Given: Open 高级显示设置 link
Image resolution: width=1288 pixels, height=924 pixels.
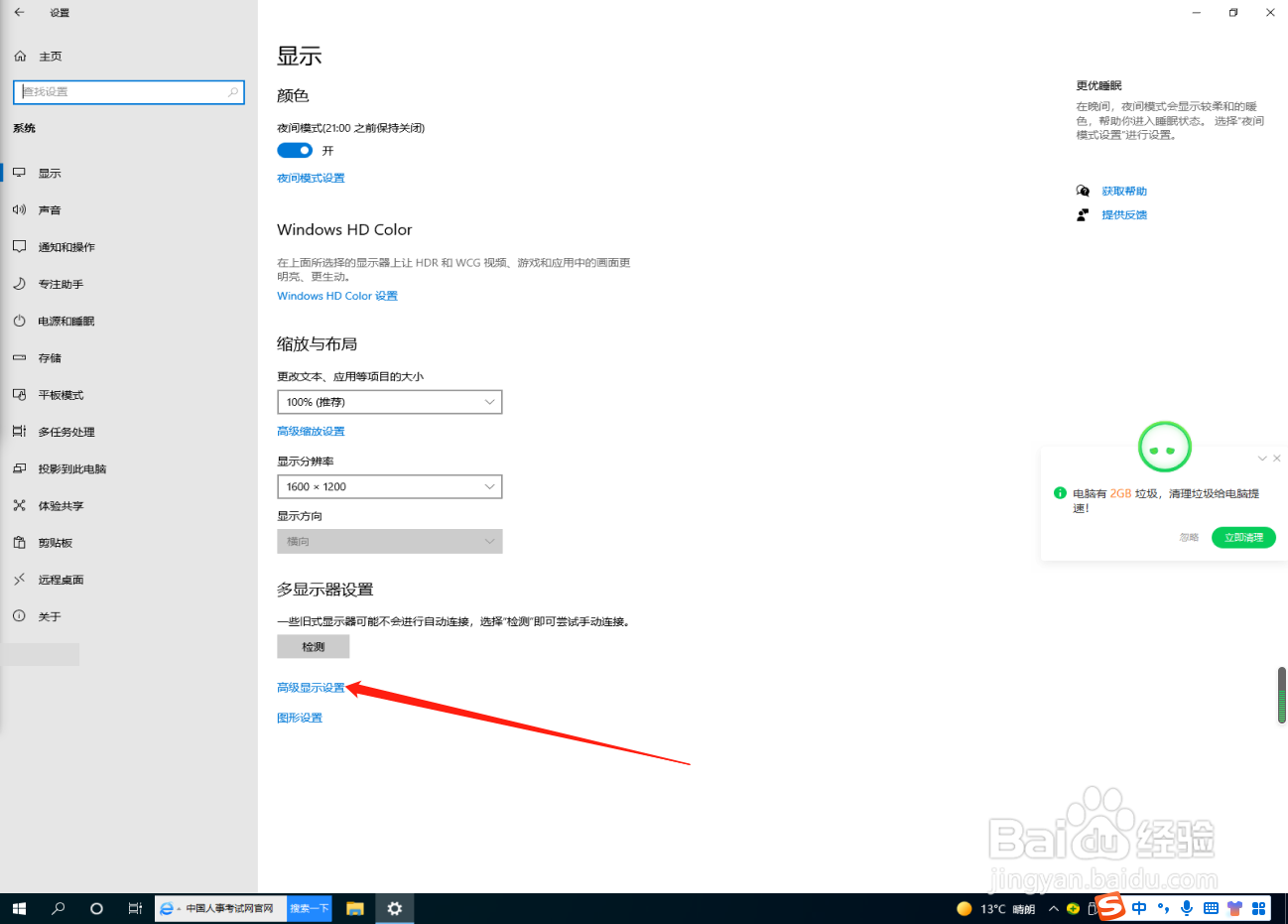Looking at the screenshot, I should tap(311, 688).
